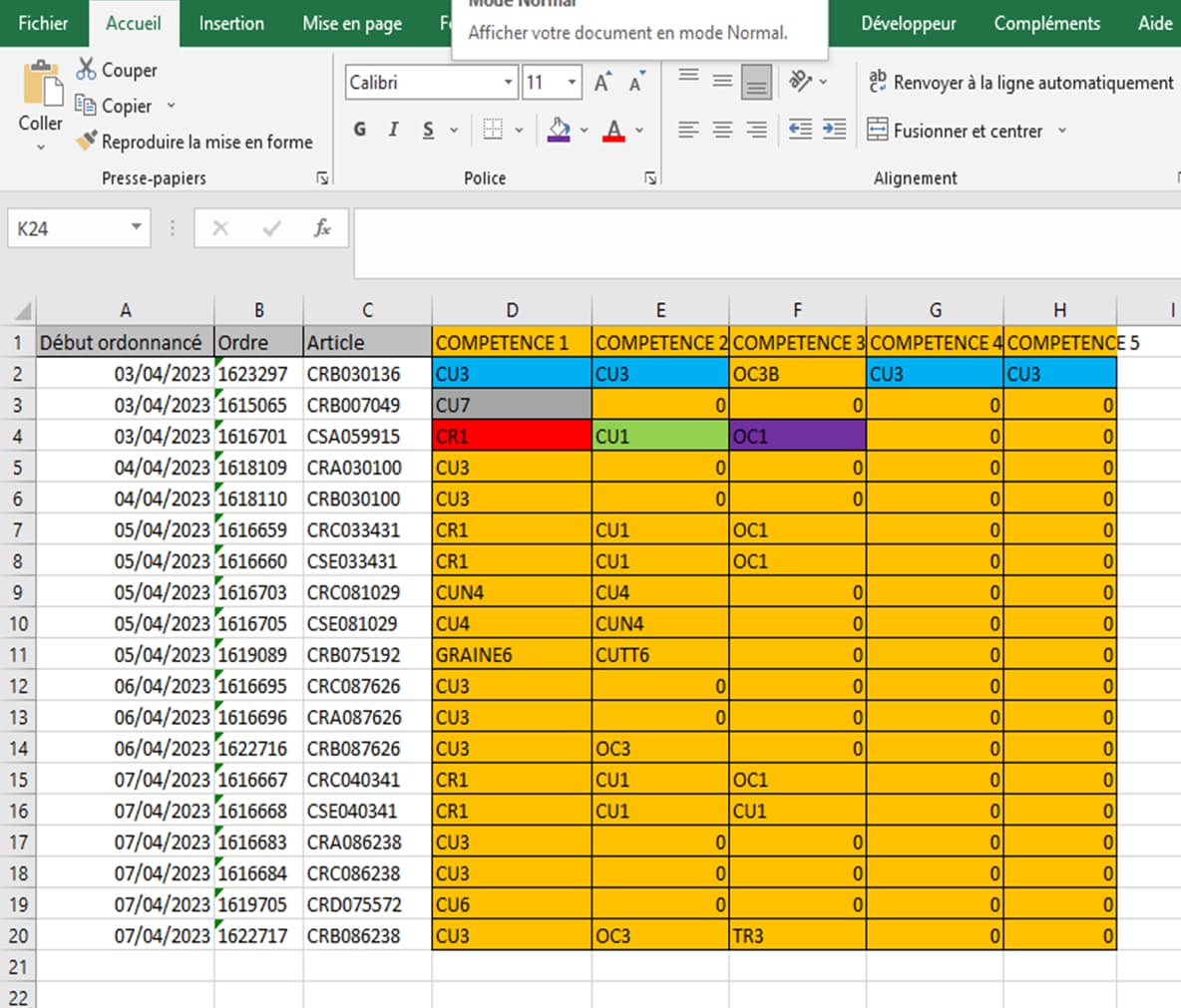
Task: Click the borders icon in Police group
Action: 493,130
